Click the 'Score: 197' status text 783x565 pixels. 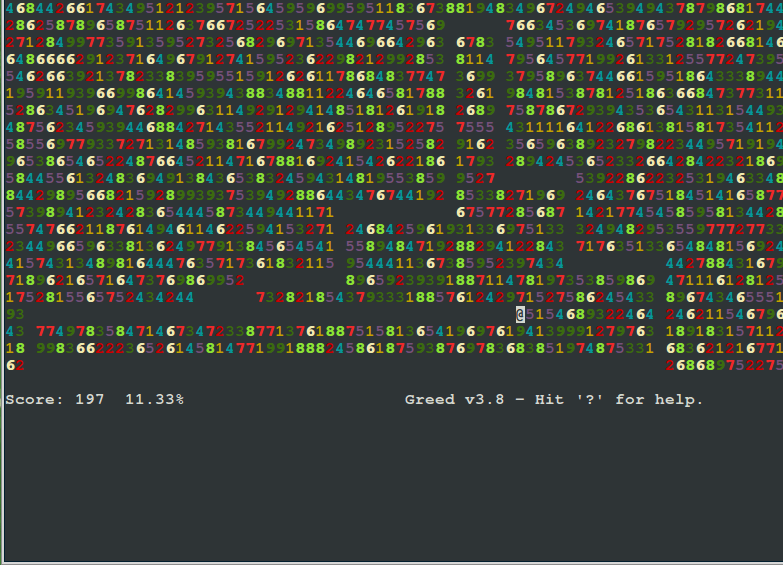click(x=55, y=400)
